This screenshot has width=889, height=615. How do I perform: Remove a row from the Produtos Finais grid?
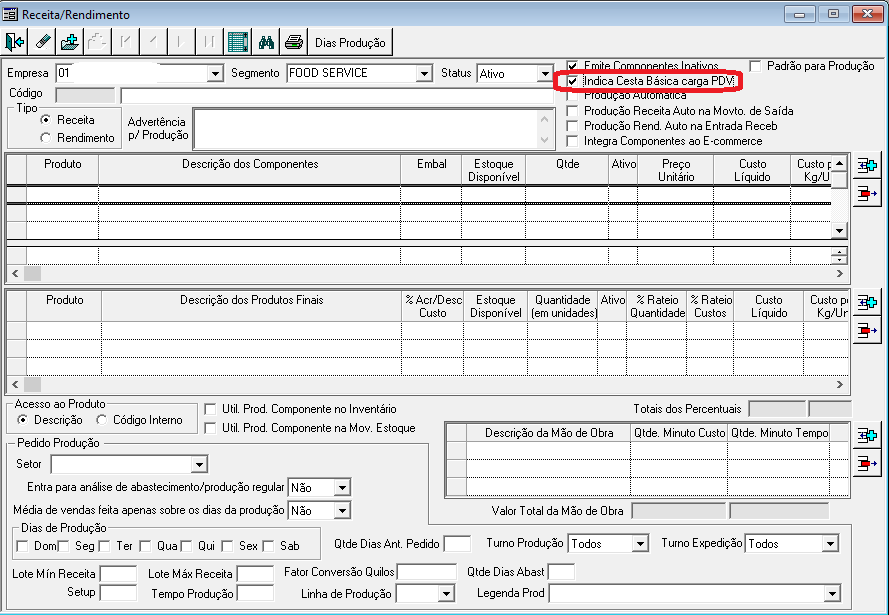[x=867, y=330]
